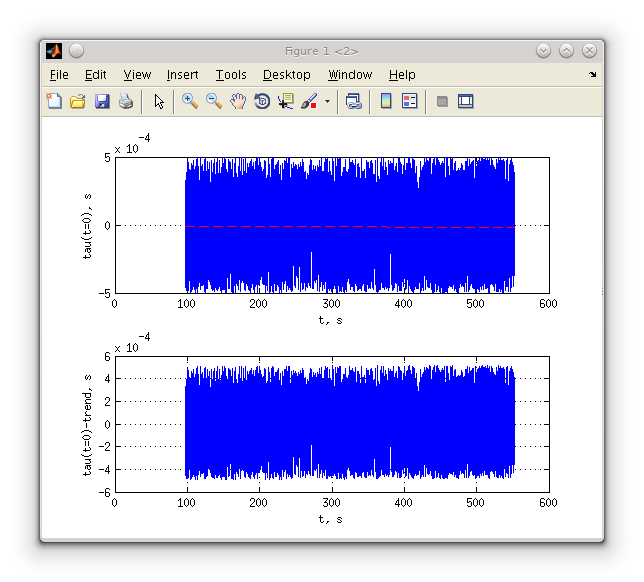Open the Window menu
The width and height of the screenshot is (644, 582).
point(350,75)
